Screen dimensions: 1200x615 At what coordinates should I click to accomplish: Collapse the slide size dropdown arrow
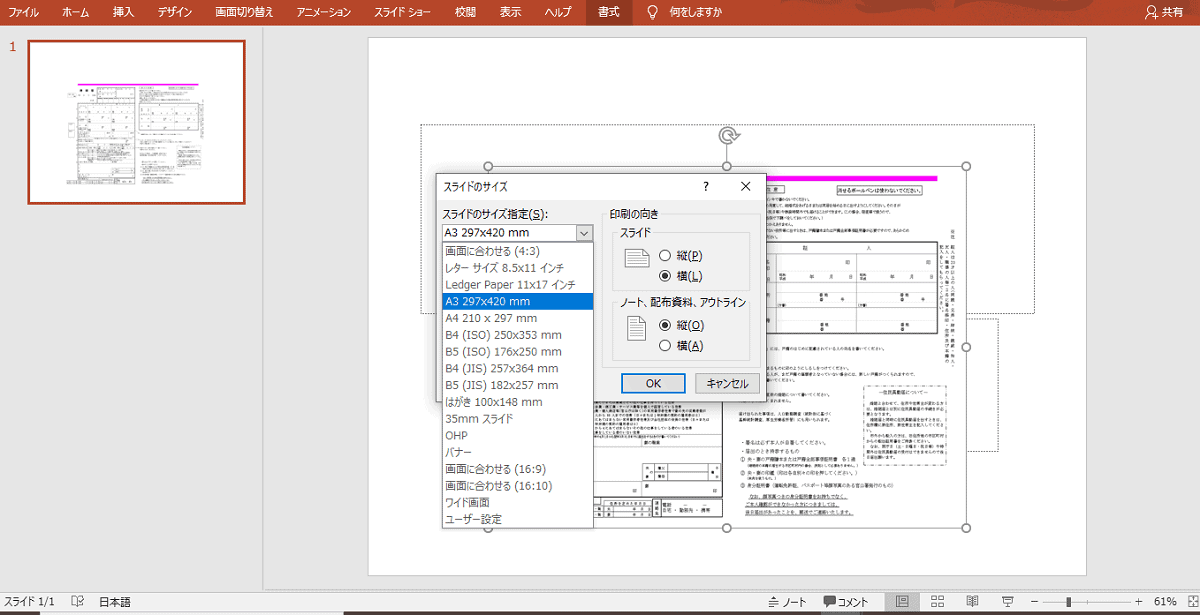click(584, 233)
